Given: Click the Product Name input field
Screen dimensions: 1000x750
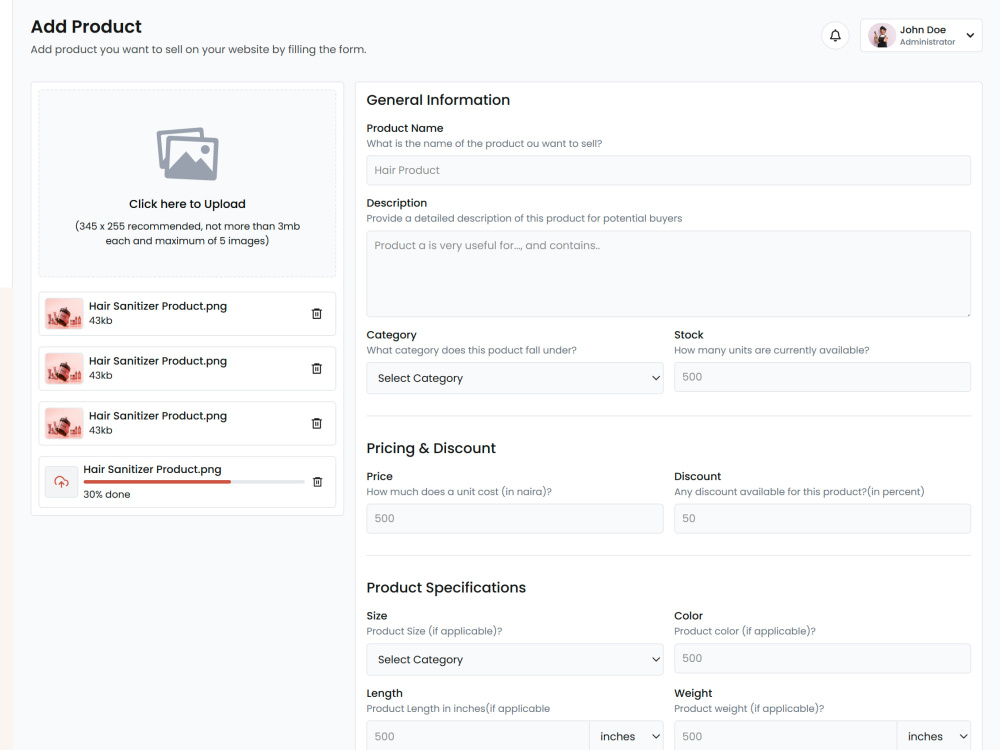Looking at the screenshot, I should pos(668,170).
